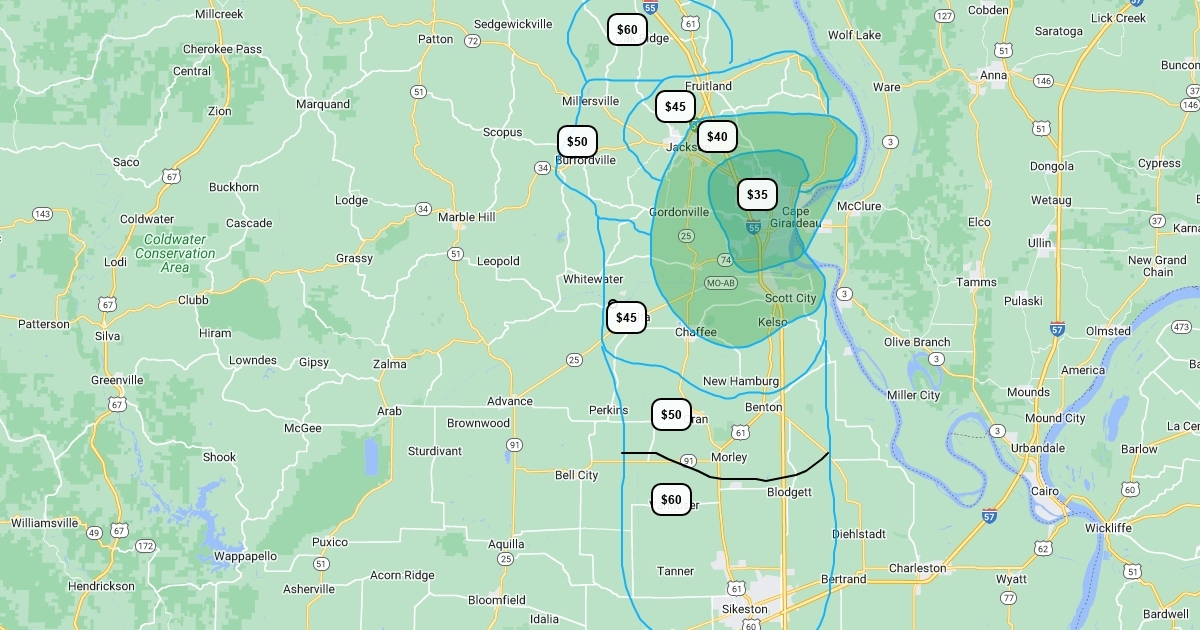This screenshot has height=630, width=1200.
Task: Select the Route 127 shield near Cobden
Action: click(944, 16)
